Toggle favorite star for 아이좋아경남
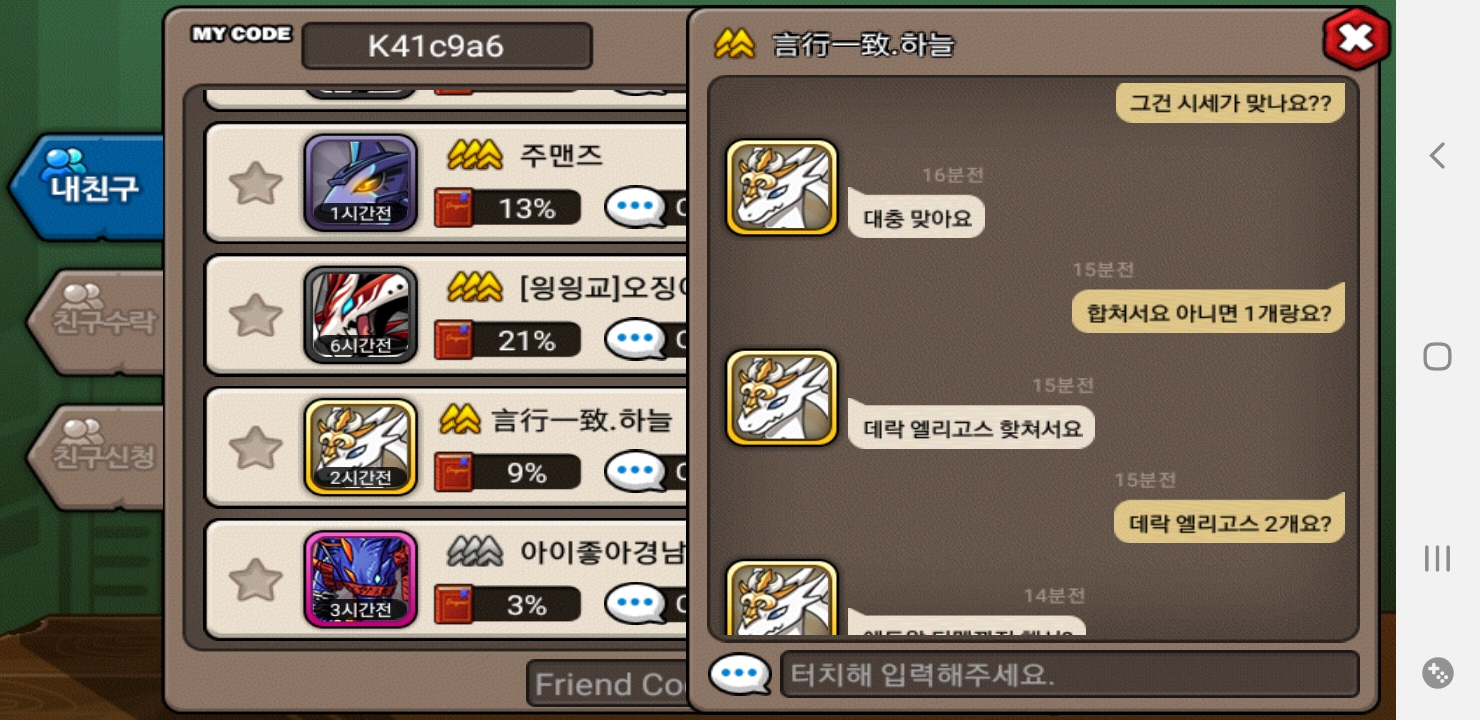1480x720 pixels. coord(255,580)
